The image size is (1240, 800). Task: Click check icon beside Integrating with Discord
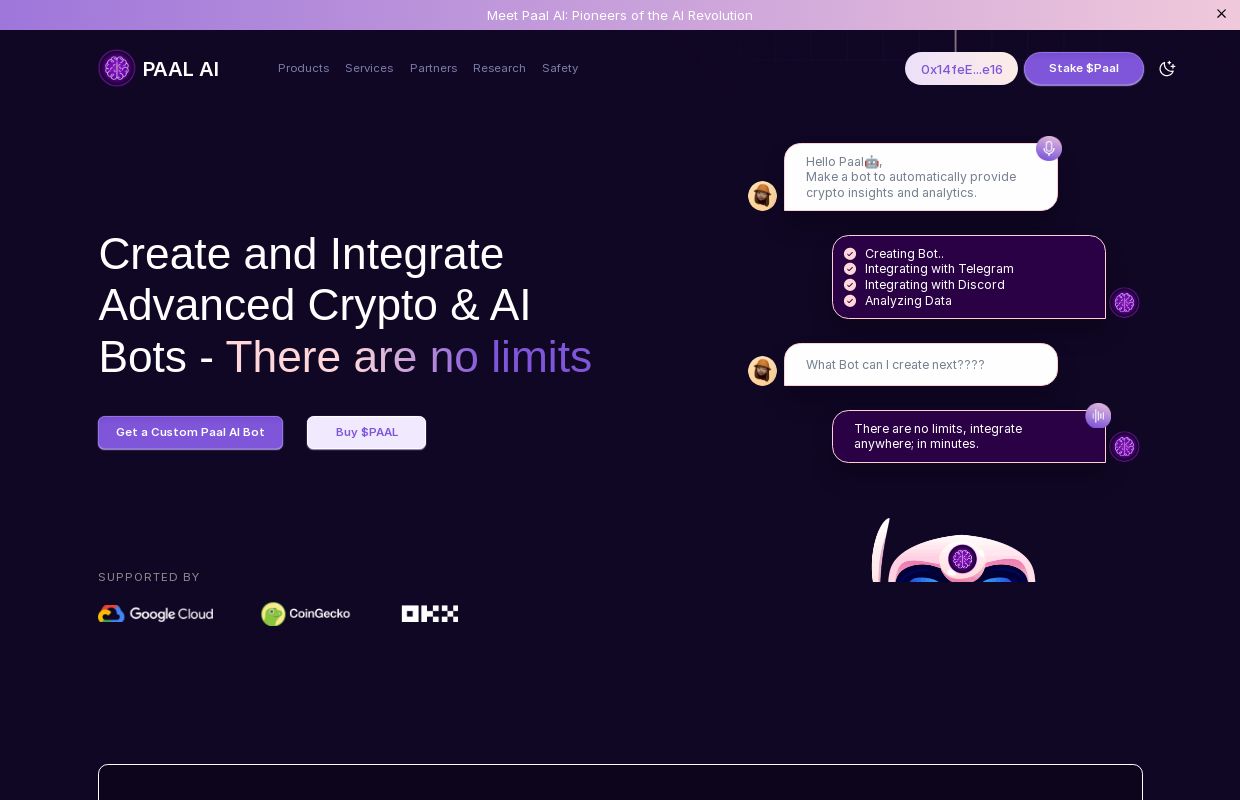tap(850, 285)
